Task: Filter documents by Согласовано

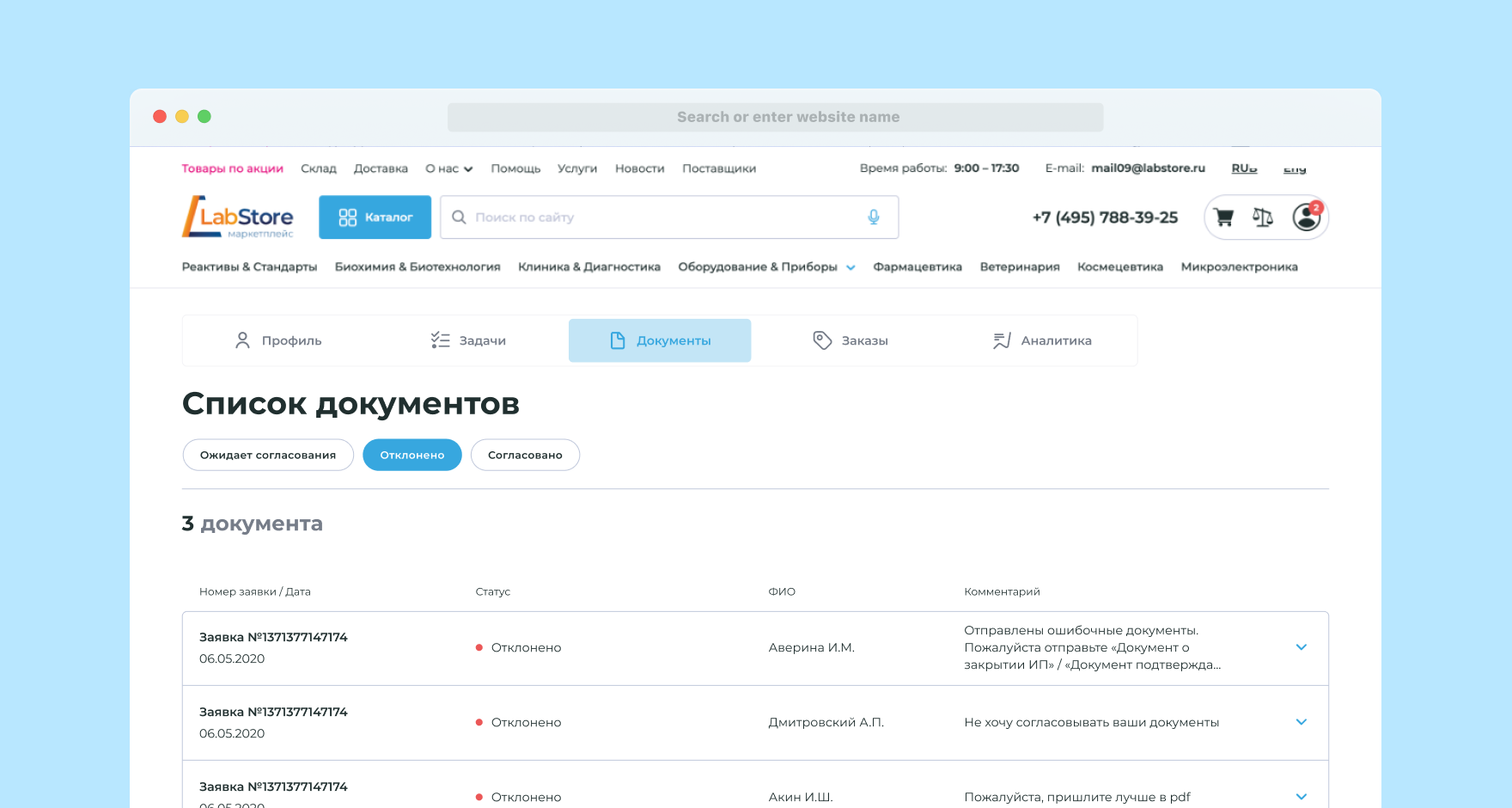Action: 525,455
